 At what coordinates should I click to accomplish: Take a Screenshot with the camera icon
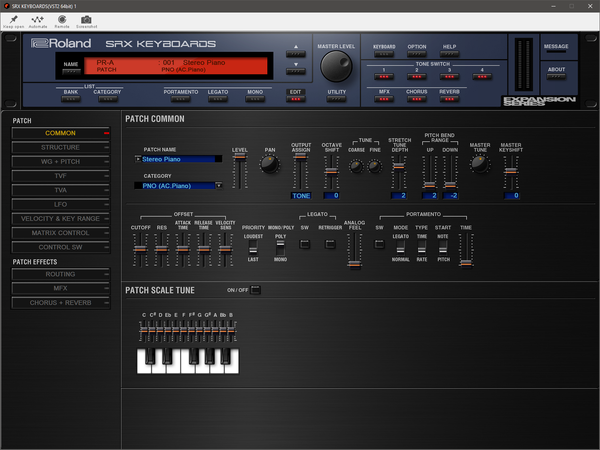pos(86,21)
